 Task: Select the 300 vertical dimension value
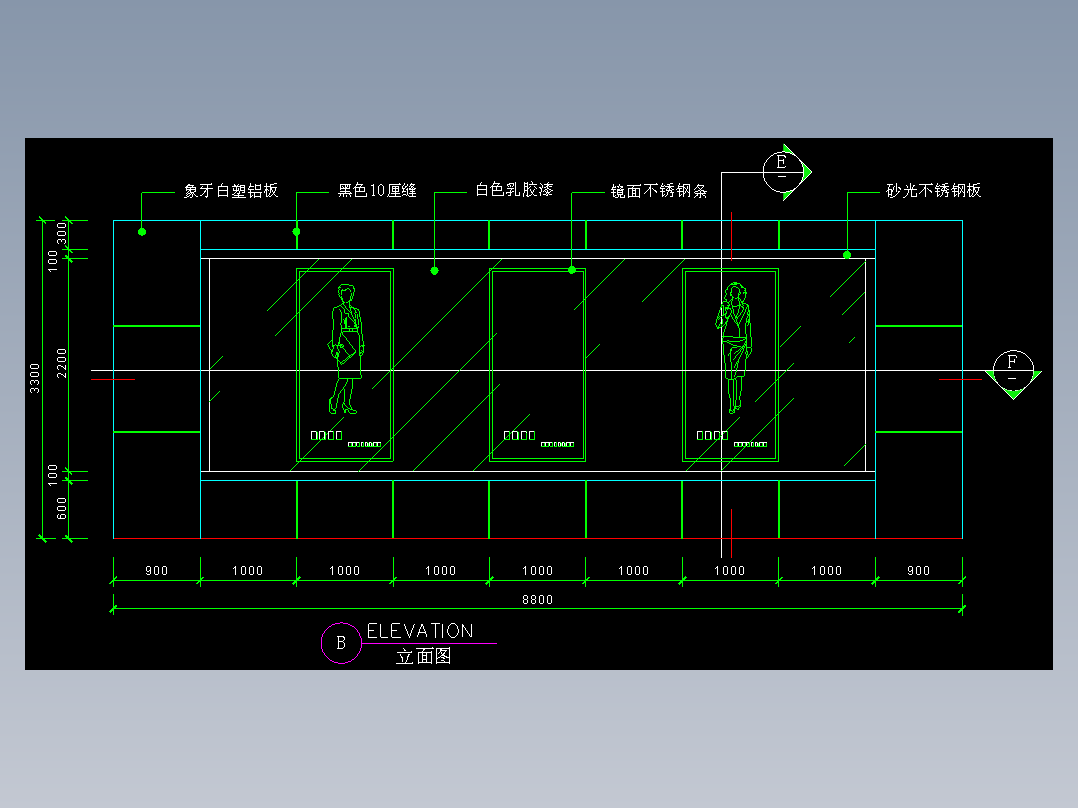coord(61,231)
